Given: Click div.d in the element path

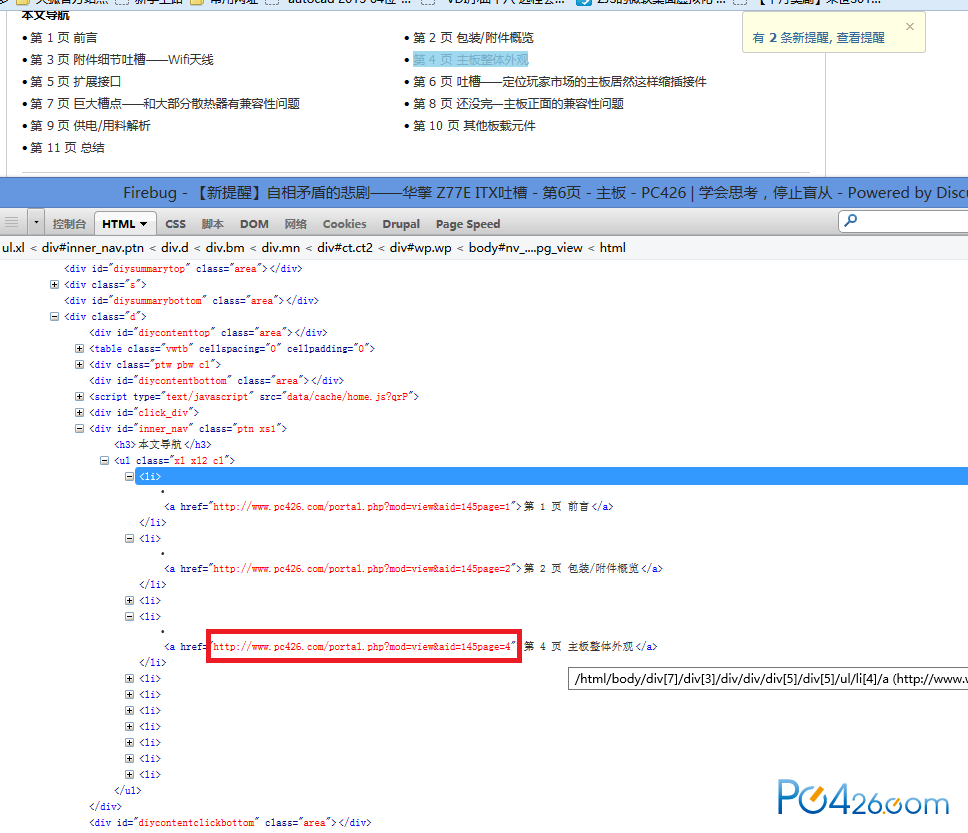Looking at the screenshot, I should pyautogui.click(x=175, y=248).
